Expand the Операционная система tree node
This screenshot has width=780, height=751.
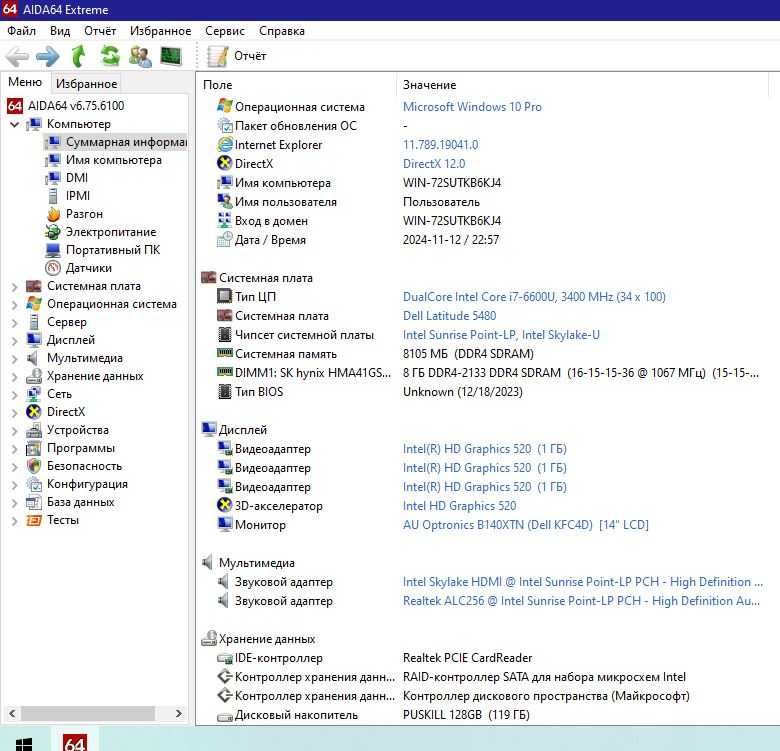click(x=14, y=304)
